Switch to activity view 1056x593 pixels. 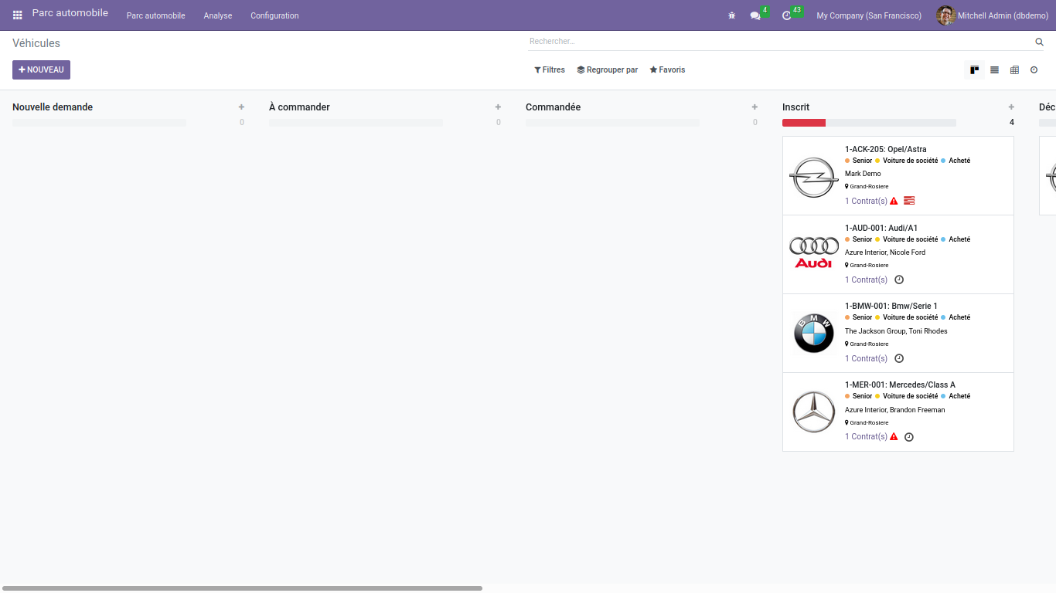tap(1034, 70)
